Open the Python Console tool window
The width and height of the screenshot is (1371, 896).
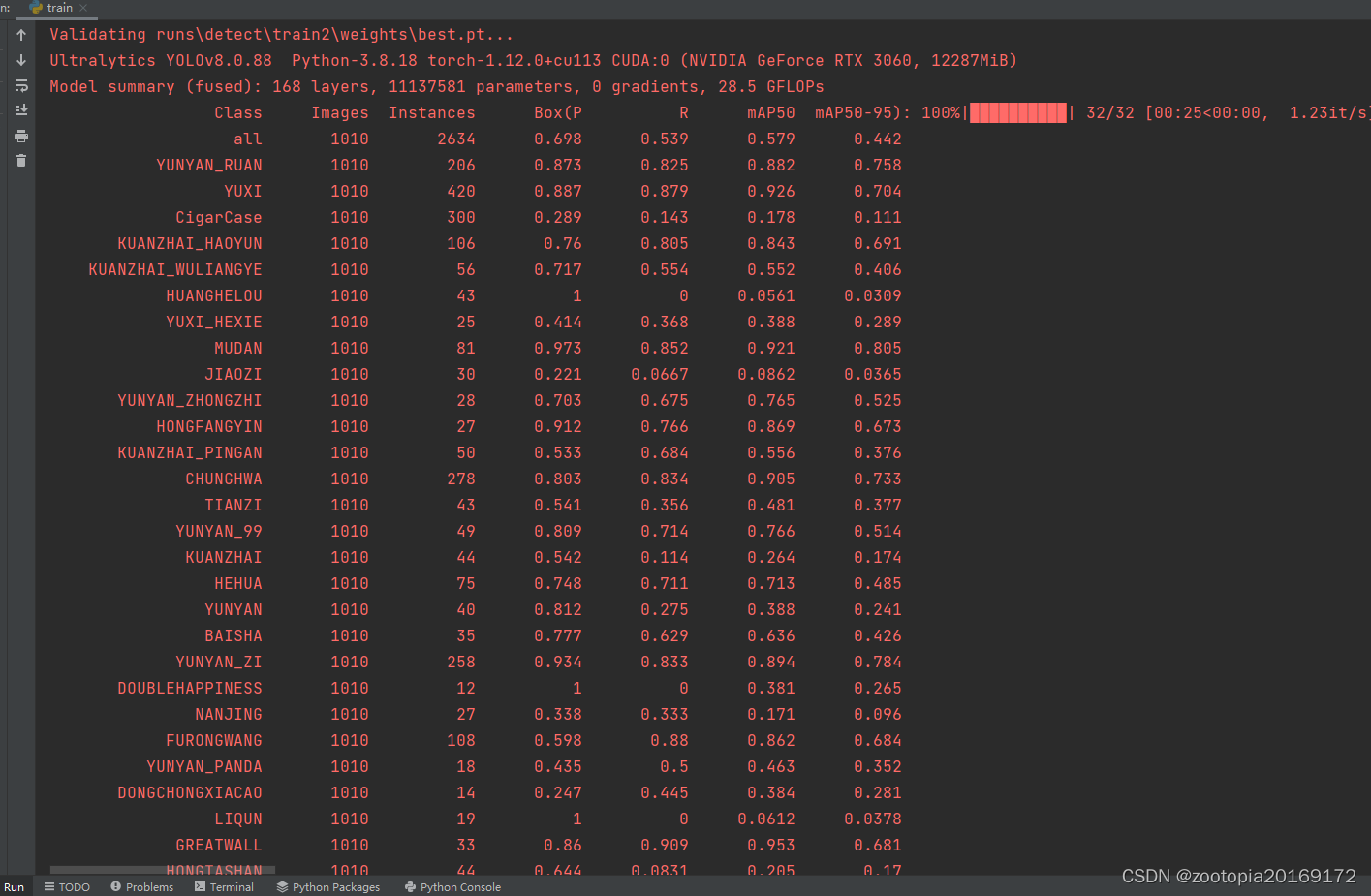[452, 887]
